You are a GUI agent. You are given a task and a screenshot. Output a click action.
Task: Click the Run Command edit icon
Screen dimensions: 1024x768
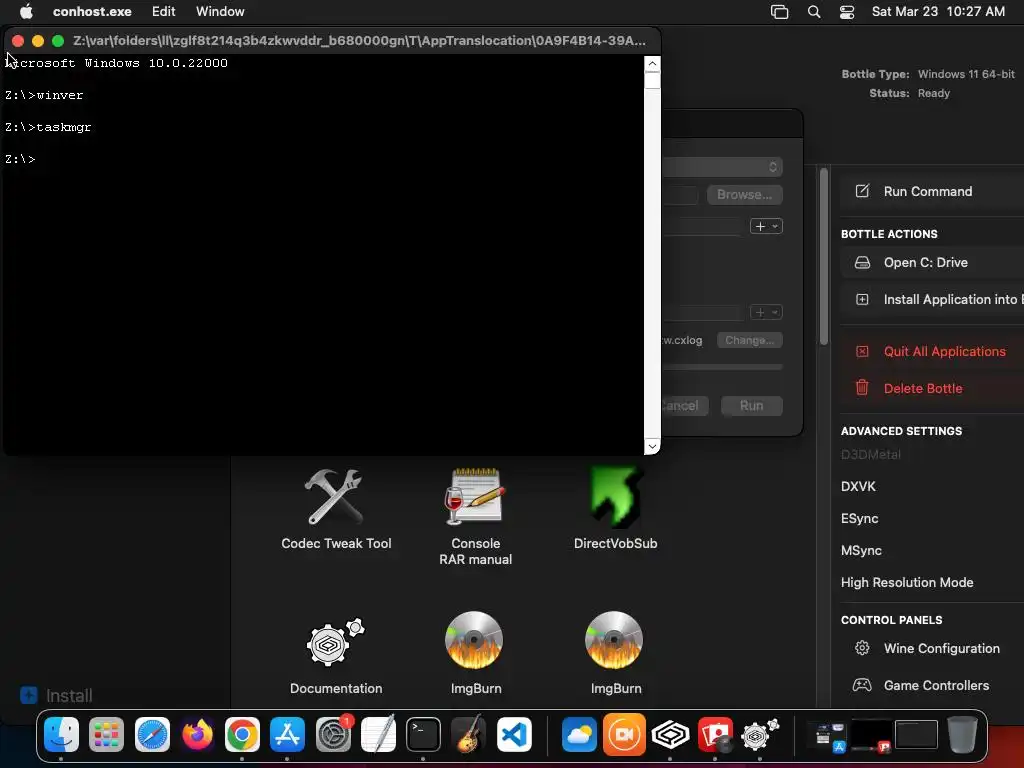point(862,191)
